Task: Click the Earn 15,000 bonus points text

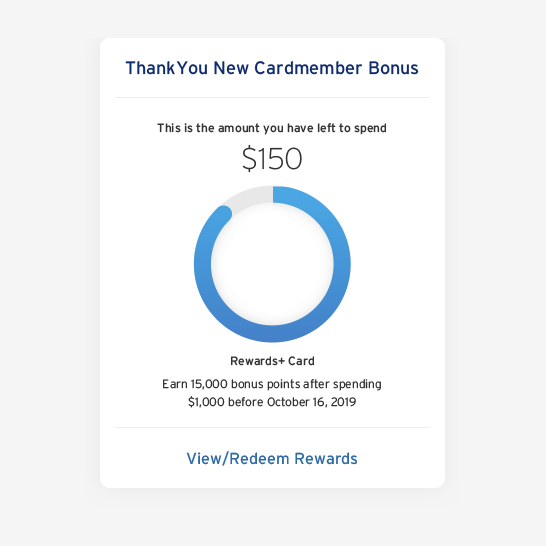Action: coord(272,384)
